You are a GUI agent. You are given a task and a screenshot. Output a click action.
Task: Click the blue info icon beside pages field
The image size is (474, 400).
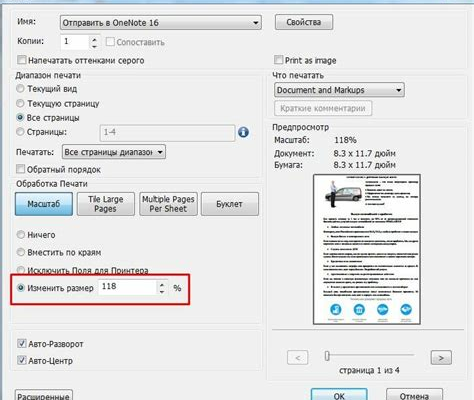(243, 132)
